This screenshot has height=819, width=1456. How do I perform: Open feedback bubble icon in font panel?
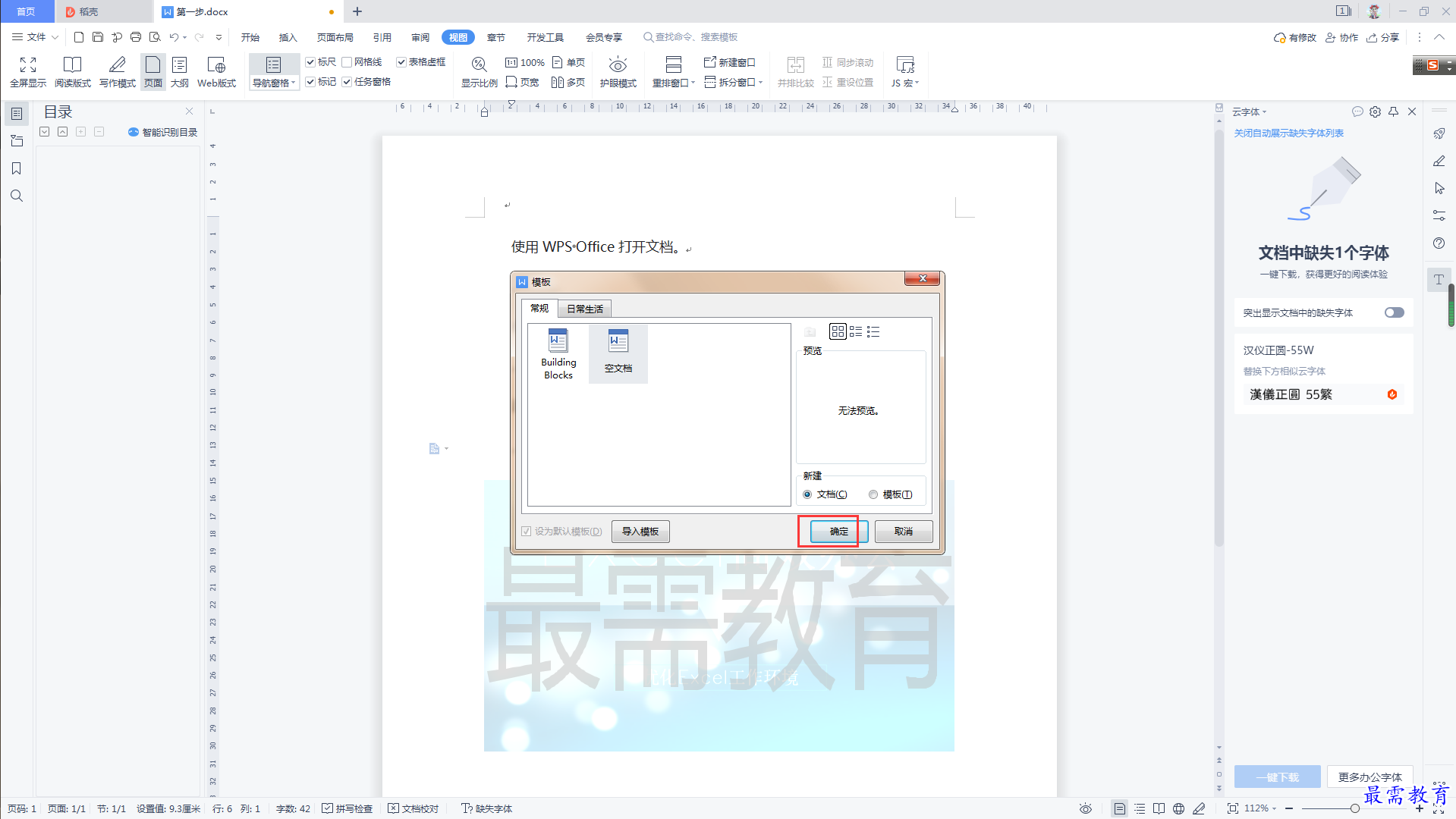[1357, 111]
